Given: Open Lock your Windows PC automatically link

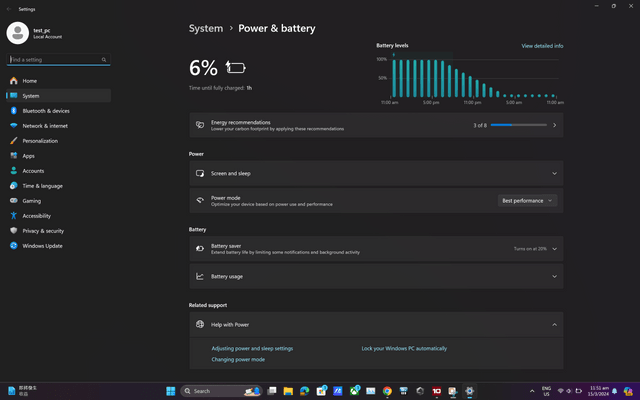Looking at the screenshot, I should point(404,349).
